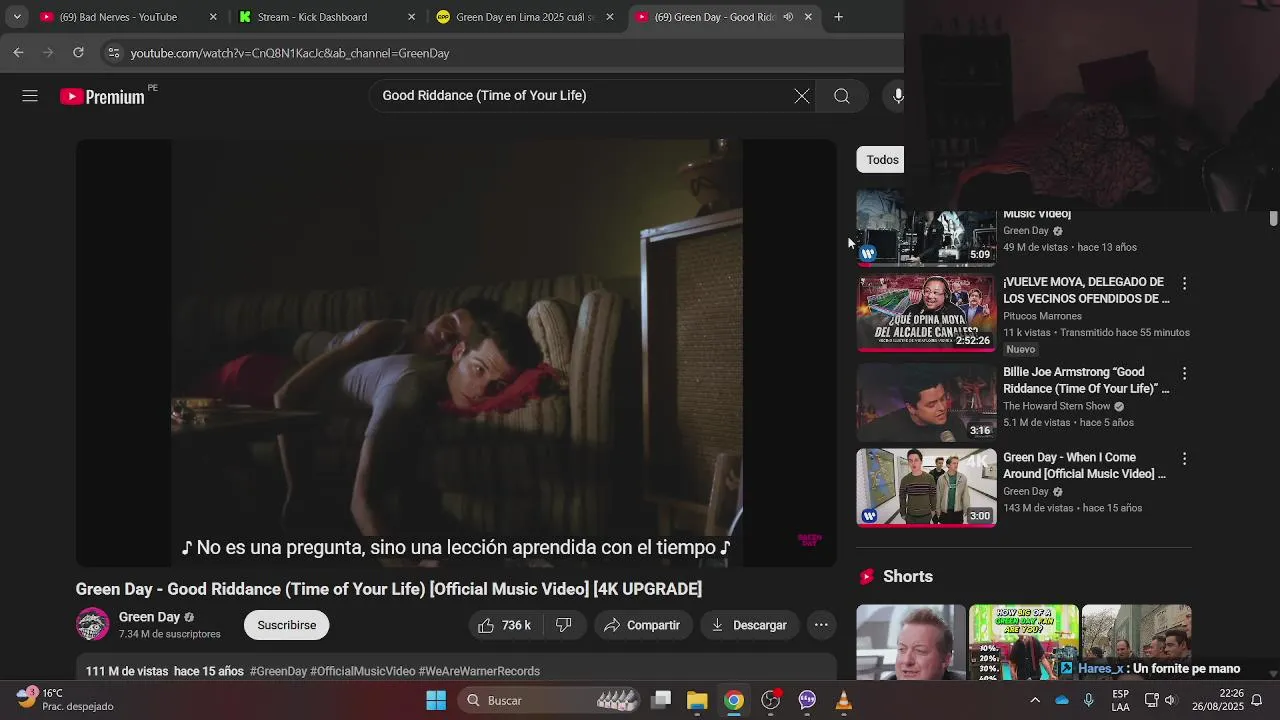Open File Explorer from the taskbar
Image resolution: width=1280 pixels, height=720 pixels.
(697, 700)
